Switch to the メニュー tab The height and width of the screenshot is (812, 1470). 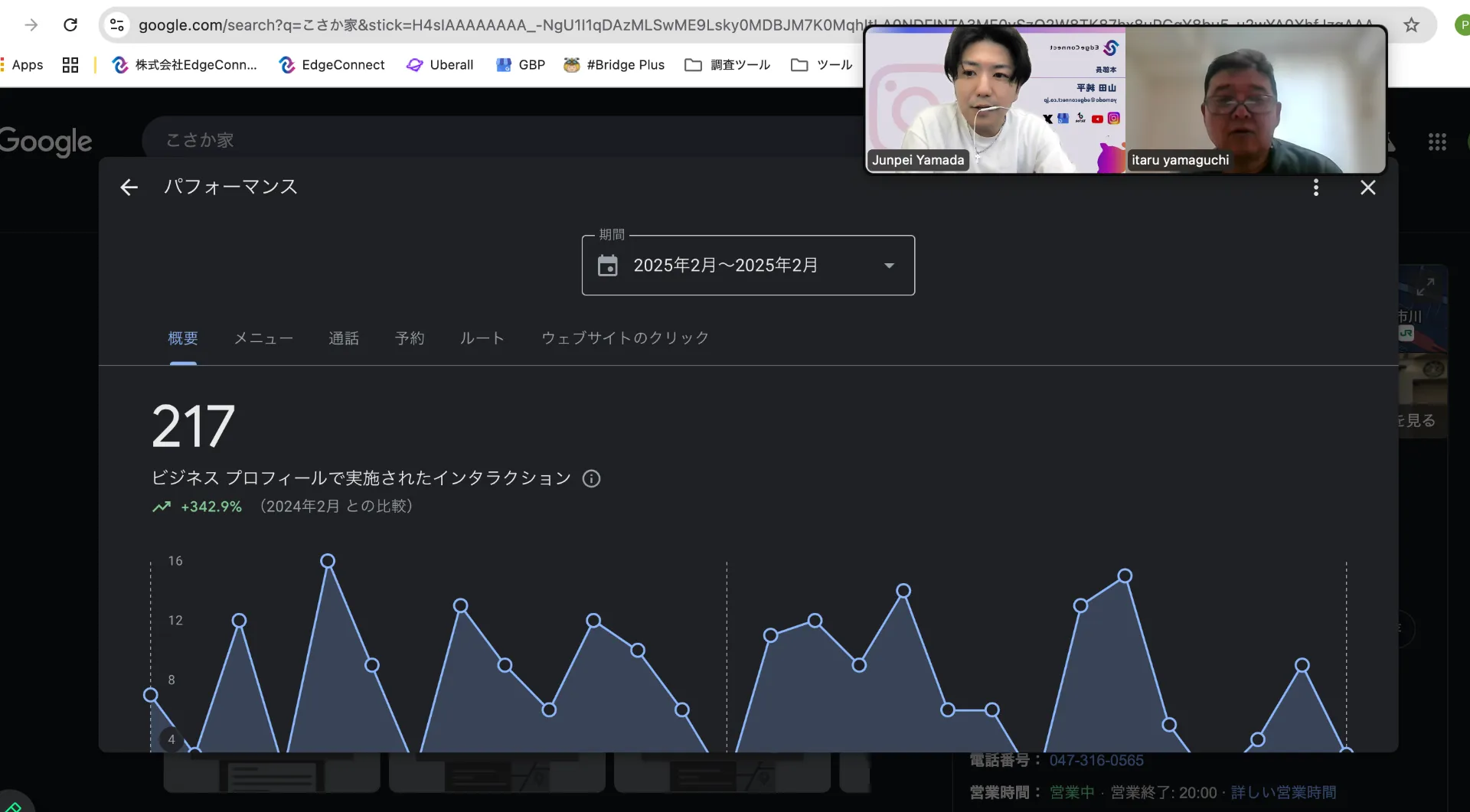pos(263,338)
